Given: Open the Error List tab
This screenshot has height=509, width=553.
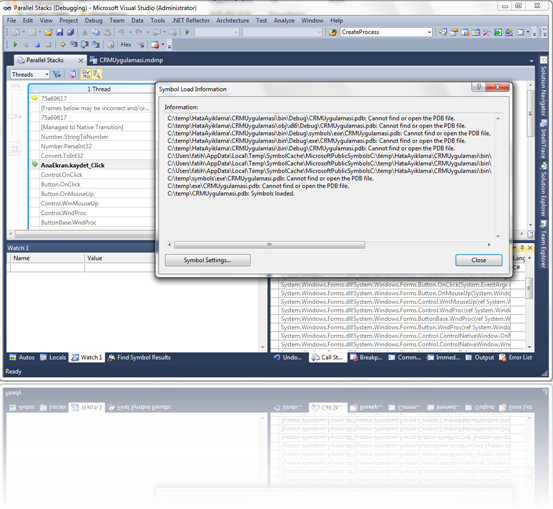Looking at the screenshot, I should tap(516, 357).
